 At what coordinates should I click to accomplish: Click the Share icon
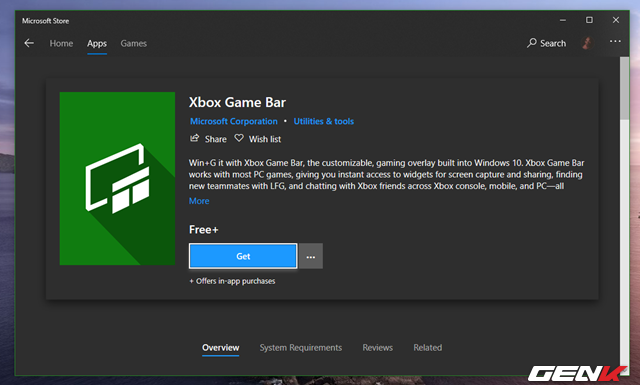195,138
